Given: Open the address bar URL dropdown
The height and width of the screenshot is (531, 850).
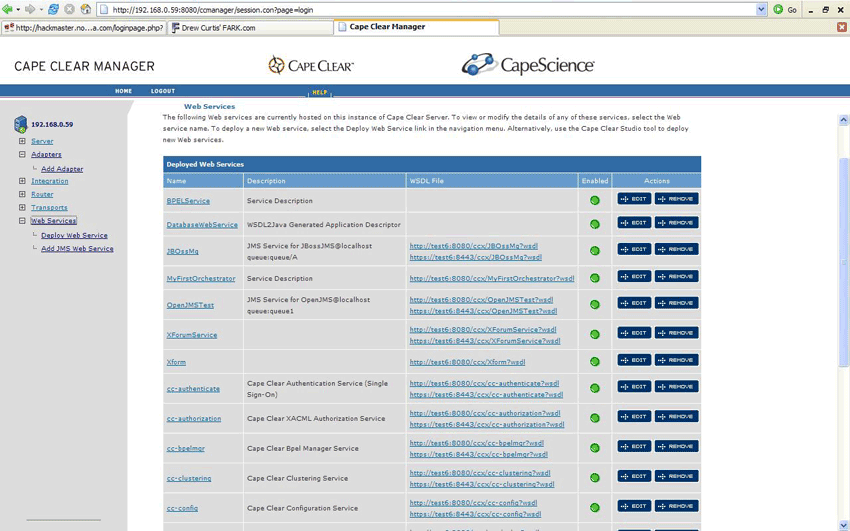Looking at the screenshot, I should (761, 9).
